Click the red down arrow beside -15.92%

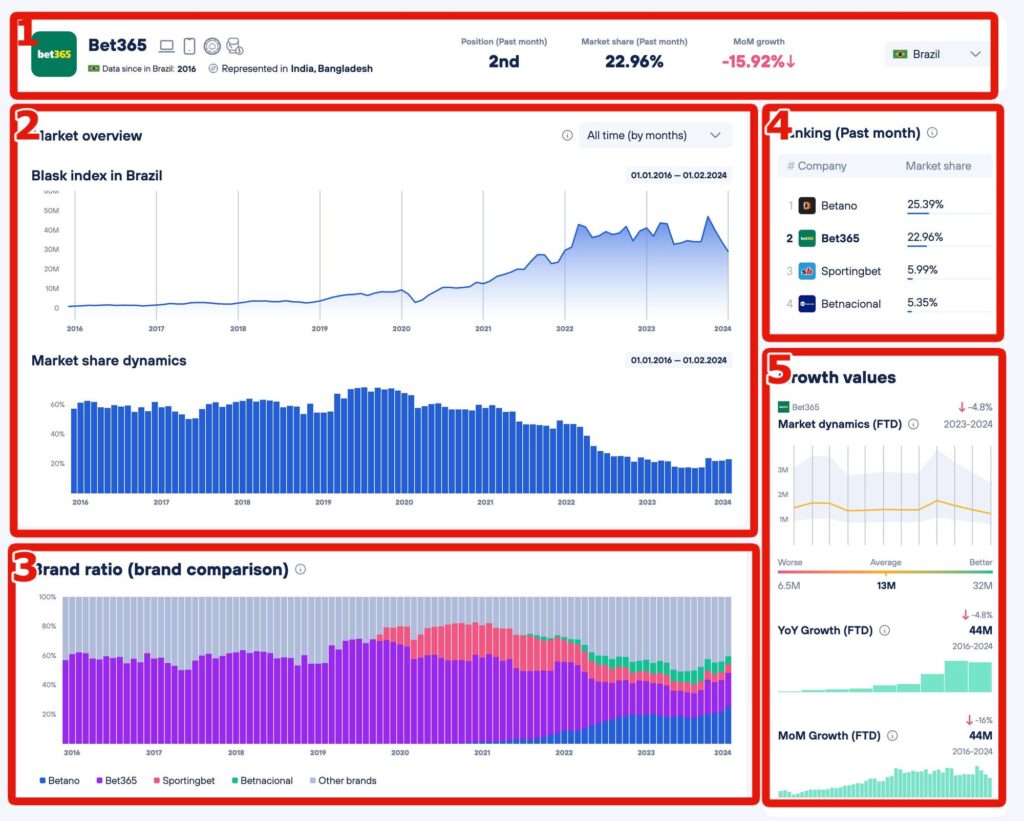(791, 61)
